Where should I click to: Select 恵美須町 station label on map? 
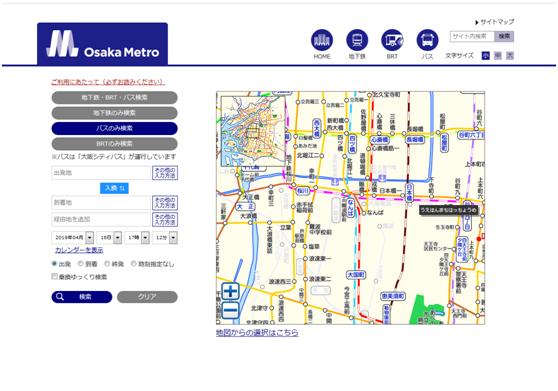click(x=393, y=296)
